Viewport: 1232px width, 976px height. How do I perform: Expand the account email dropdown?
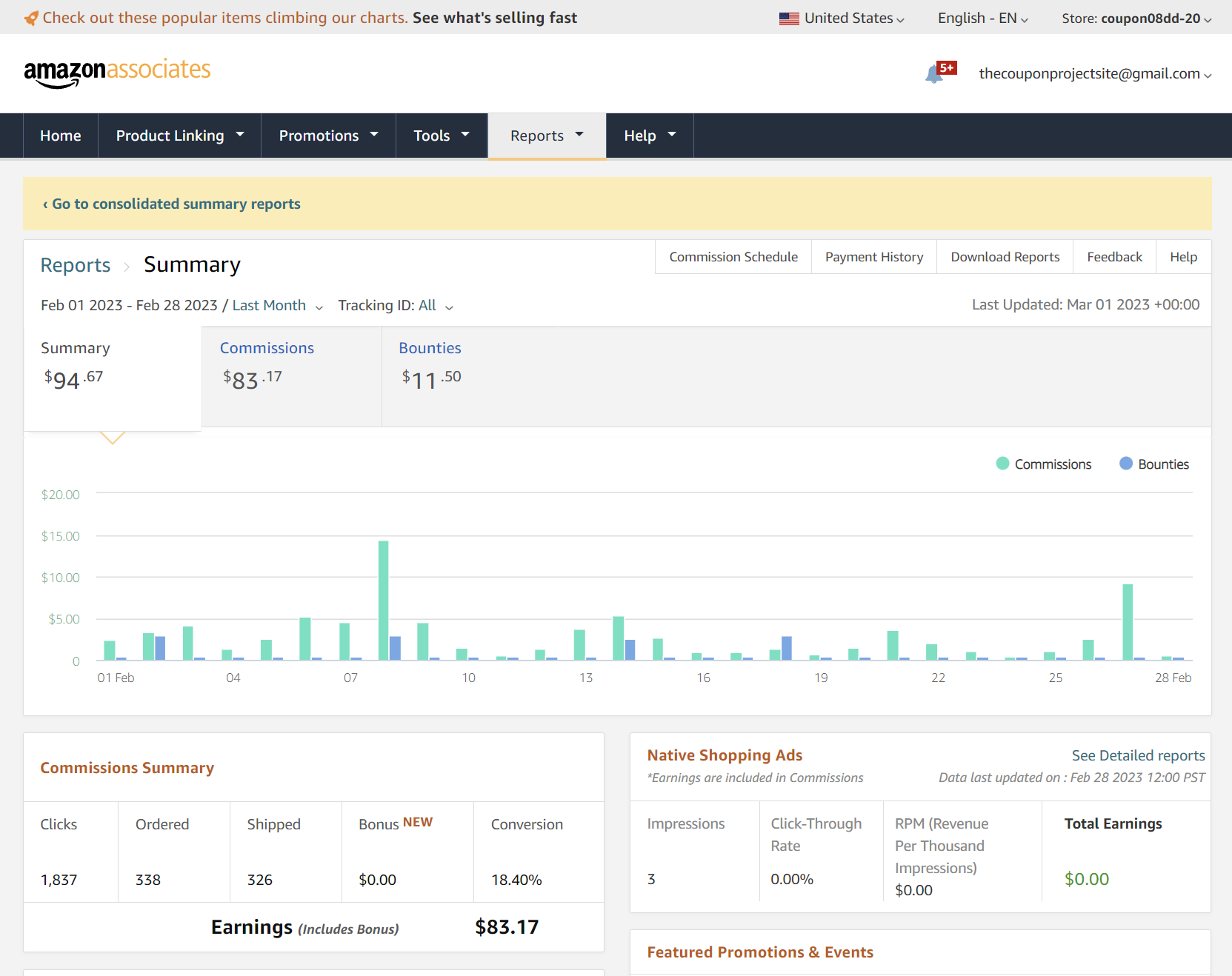pyautogui.click(x=1095, y=73)
